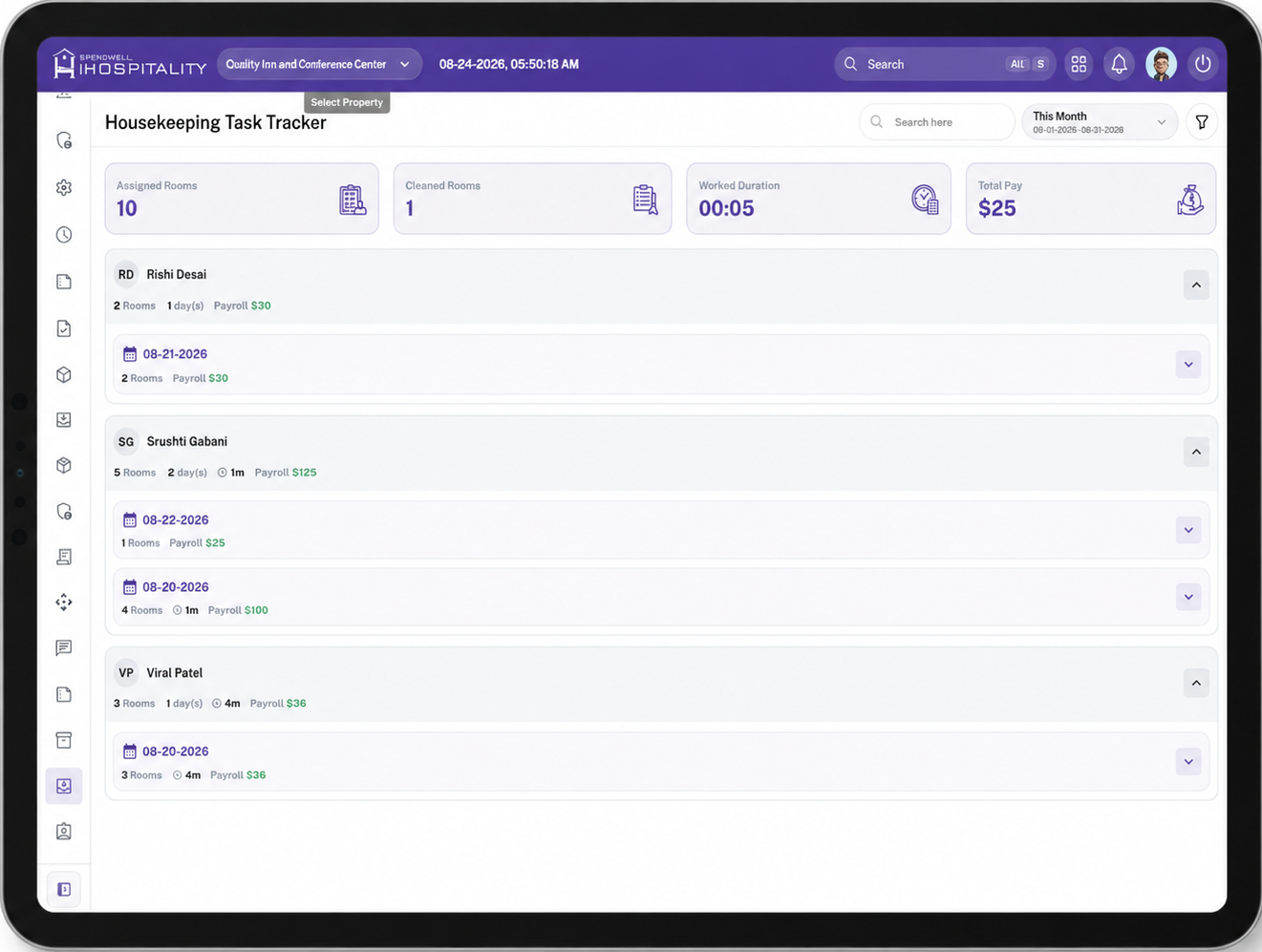Open the ID badge icon in sidebar

coord(64,832)
